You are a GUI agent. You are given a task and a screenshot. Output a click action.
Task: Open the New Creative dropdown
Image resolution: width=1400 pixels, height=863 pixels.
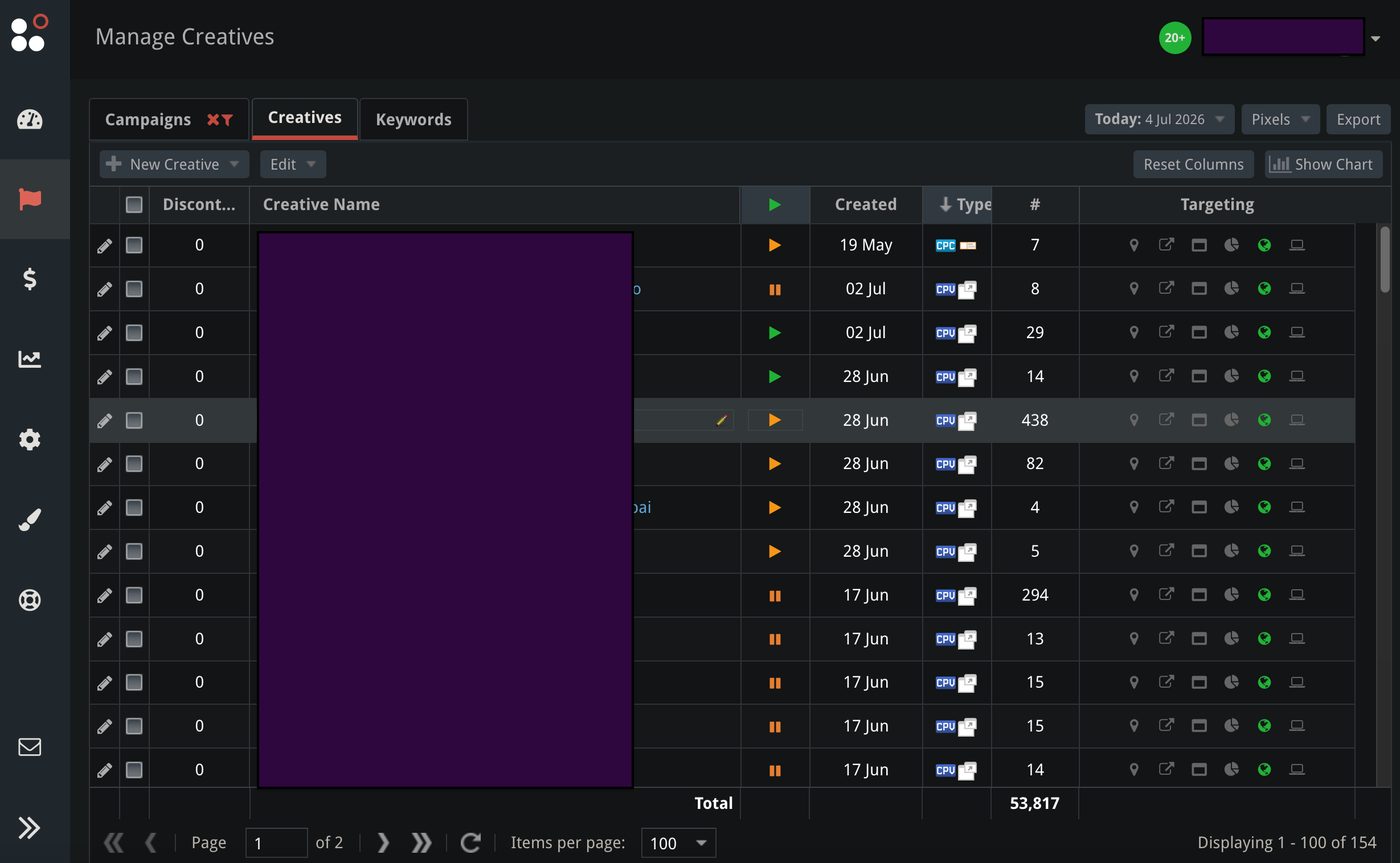(174, 164)
